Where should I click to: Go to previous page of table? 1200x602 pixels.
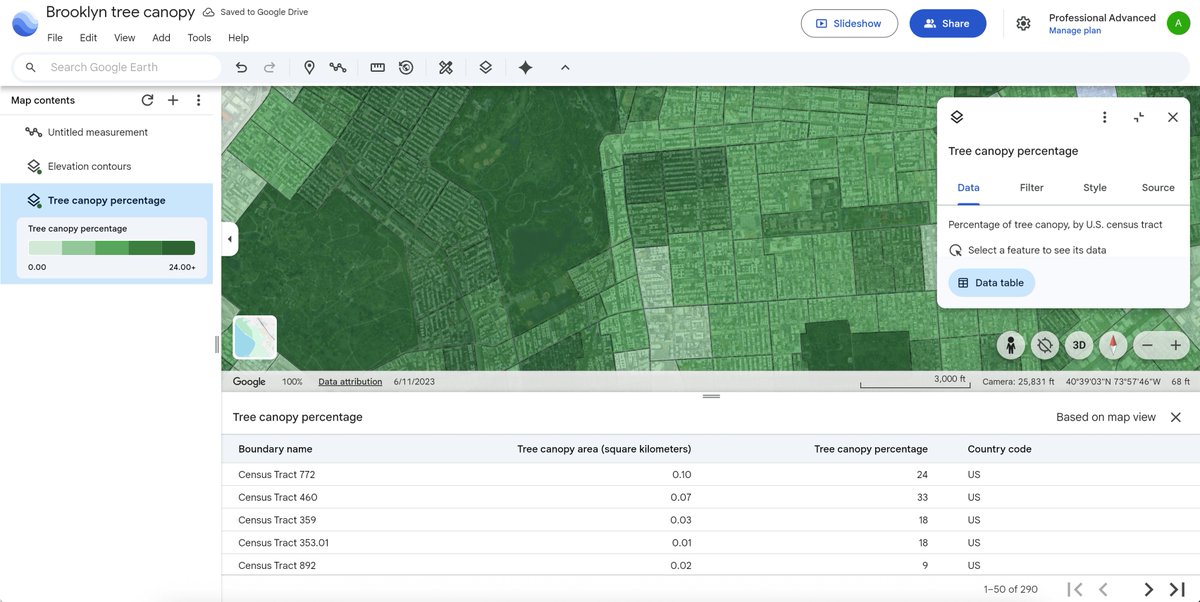click(1103, 589)
